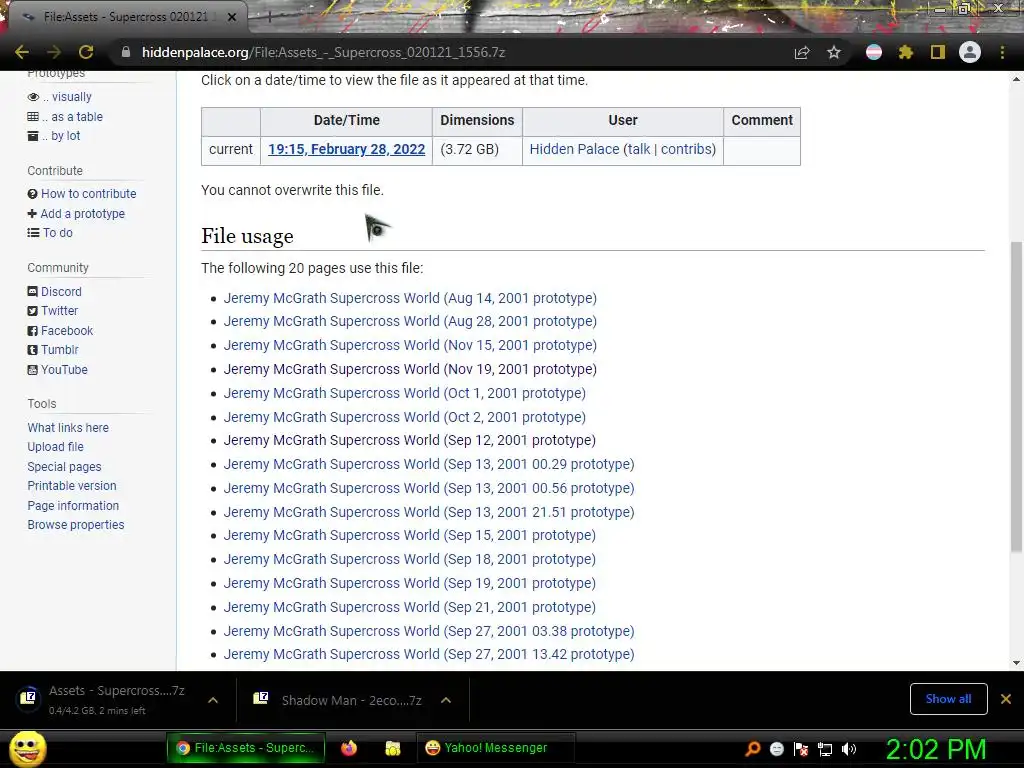This screenshot has width=1024, height=768.
Task: Toggle the browser side panel icon
Action: 938,52
